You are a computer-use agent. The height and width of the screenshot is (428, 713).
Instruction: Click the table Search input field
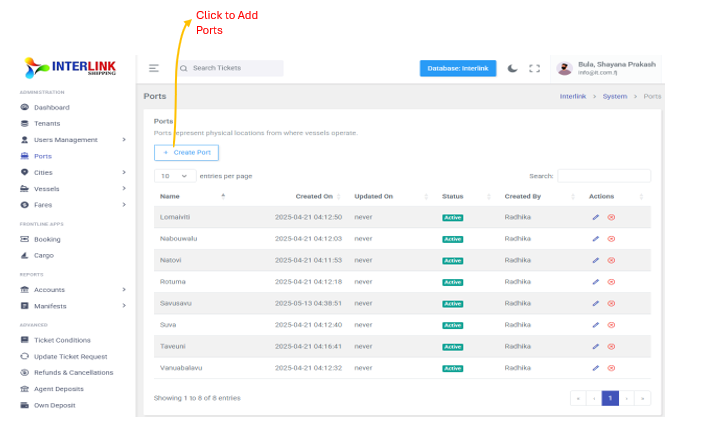603,176
